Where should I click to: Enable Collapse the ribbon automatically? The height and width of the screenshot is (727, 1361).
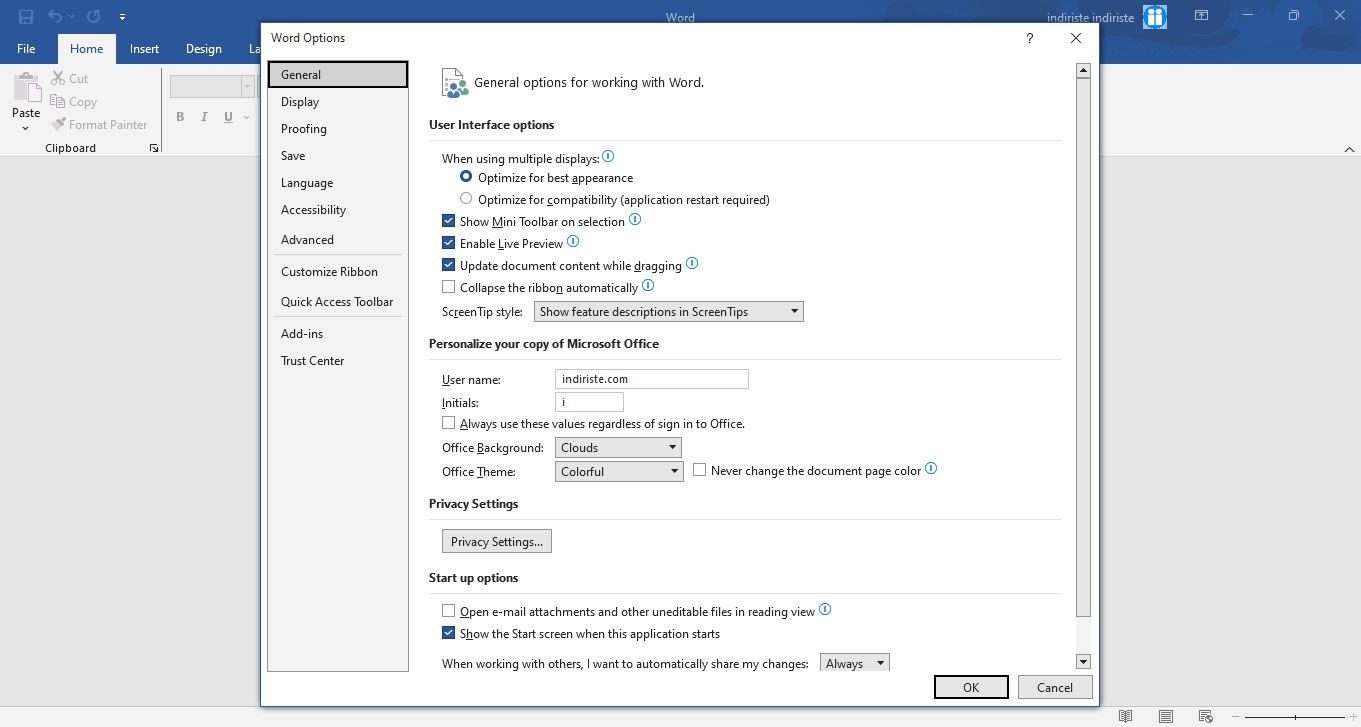[x=448, y=287]
